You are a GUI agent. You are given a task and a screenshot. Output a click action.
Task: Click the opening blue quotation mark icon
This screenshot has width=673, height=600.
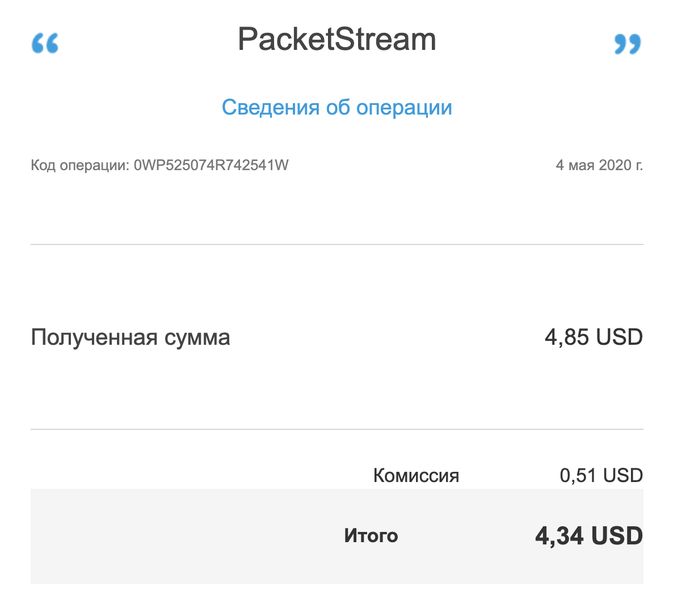45,44
